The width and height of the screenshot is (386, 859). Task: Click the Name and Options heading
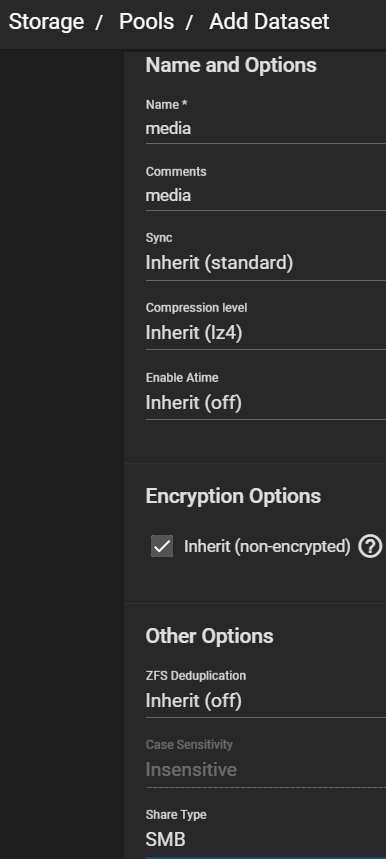(231, 65)
